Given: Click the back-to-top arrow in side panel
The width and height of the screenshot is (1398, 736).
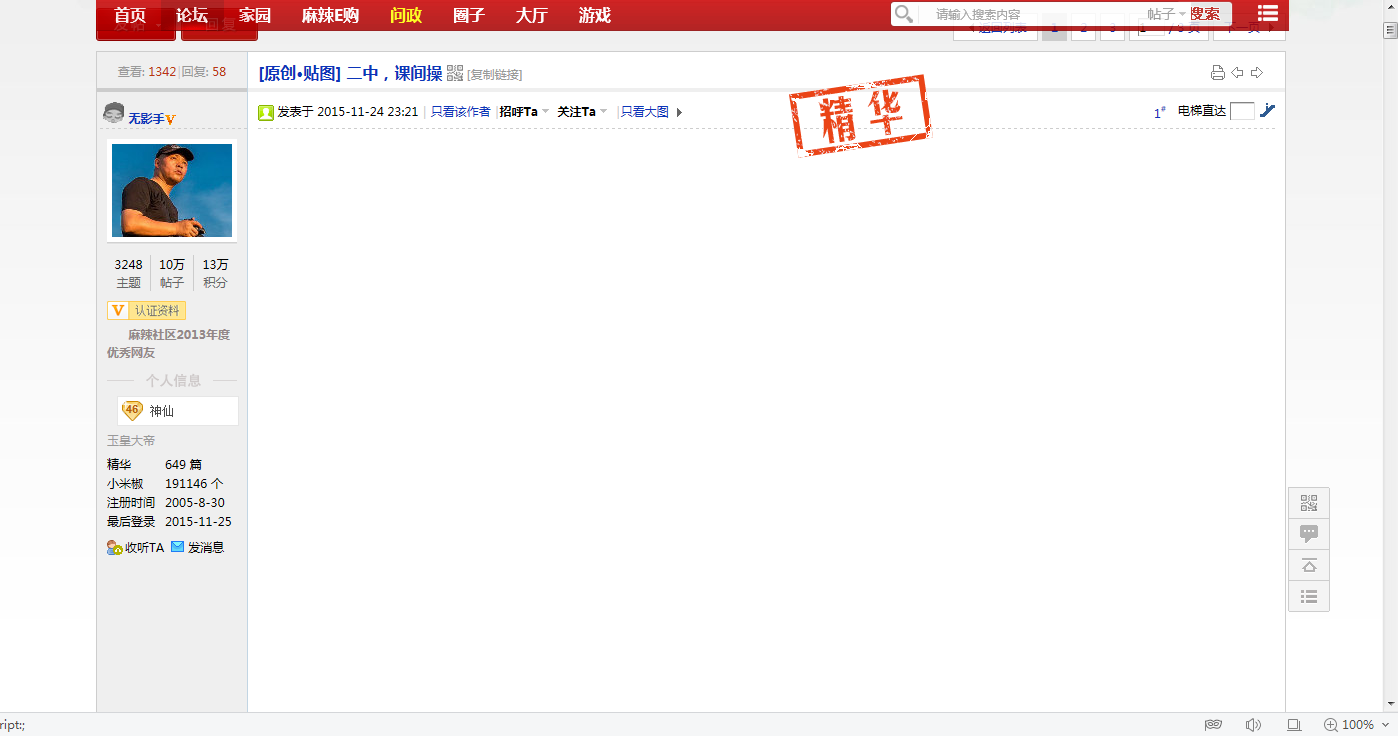Looking at the screenshot, I should click(x=1308, y=566).
